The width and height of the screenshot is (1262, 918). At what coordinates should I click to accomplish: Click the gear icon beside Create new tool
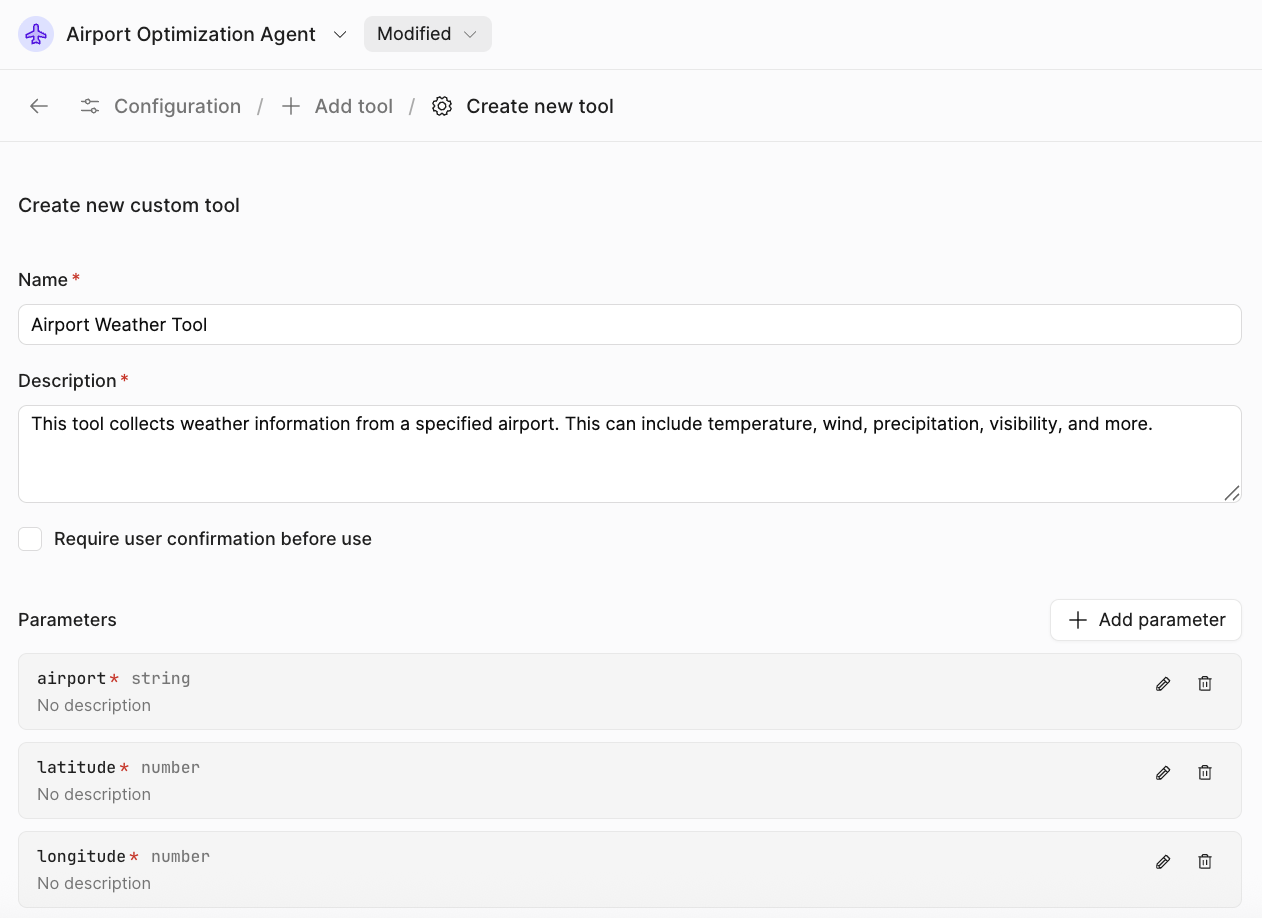click(442, 106)
